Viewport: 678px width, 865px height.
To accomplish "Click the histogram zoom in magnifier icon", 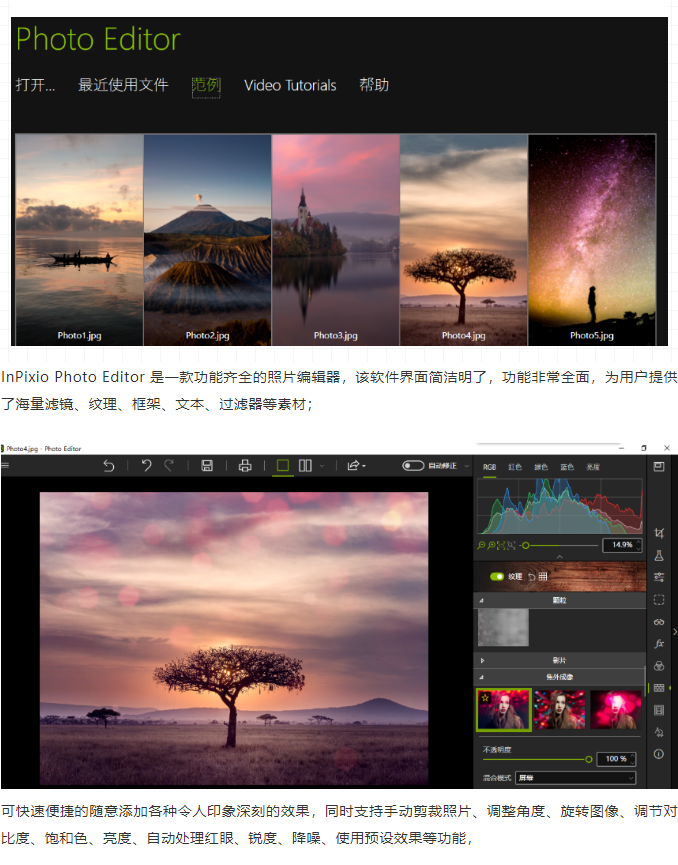I will pyautogui.click(x=492, y=545).
